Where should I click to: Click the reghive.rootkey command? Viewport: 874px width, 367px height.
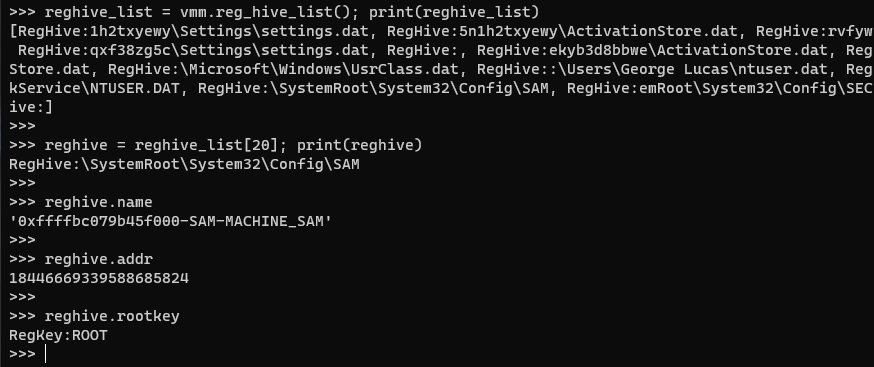tap(112, 317)
